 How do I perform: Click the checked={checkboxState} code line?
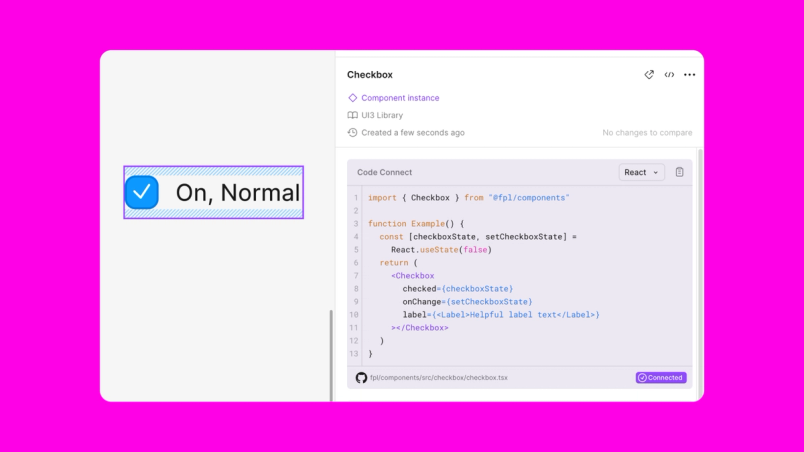[x=457, y=289]
